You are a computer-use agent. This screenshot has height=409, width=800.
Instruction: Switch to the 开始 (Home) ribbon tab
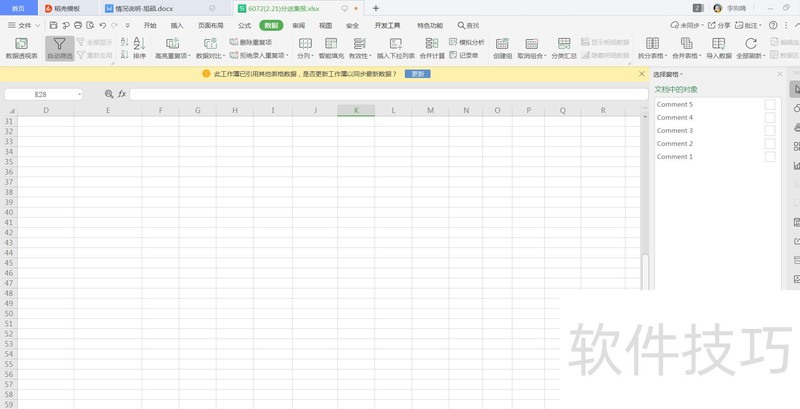pyautogui.click(x=150, y=25)
